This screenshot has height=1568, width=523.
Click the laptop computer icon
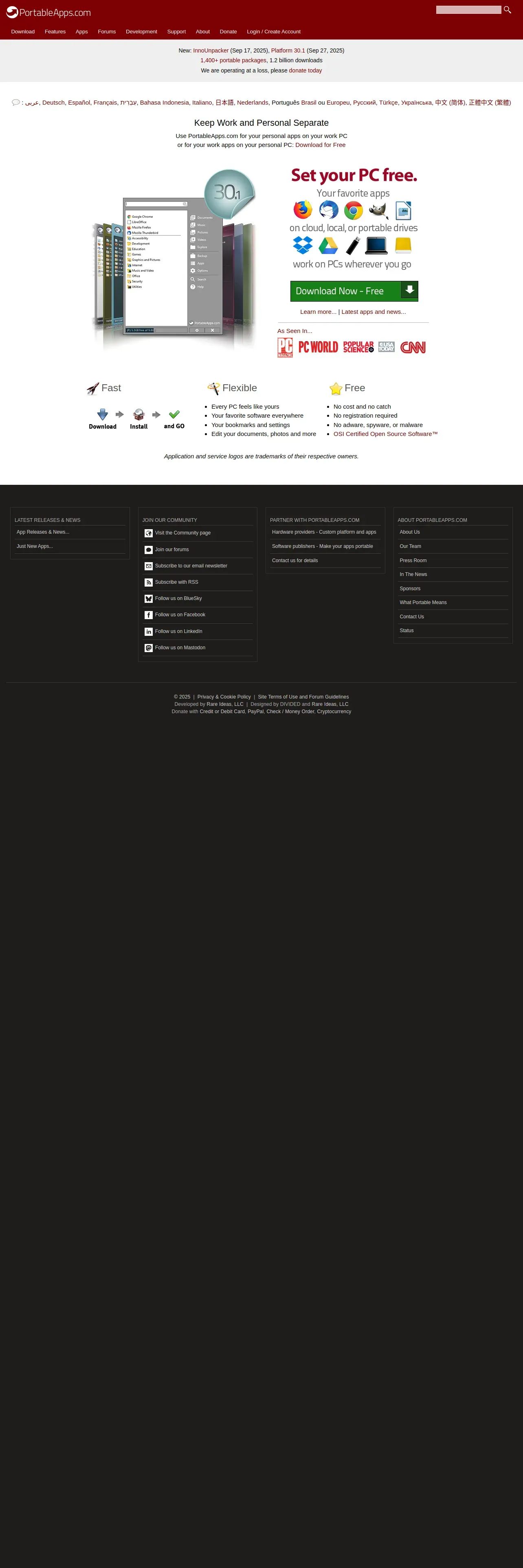click(x=376, y=245)
